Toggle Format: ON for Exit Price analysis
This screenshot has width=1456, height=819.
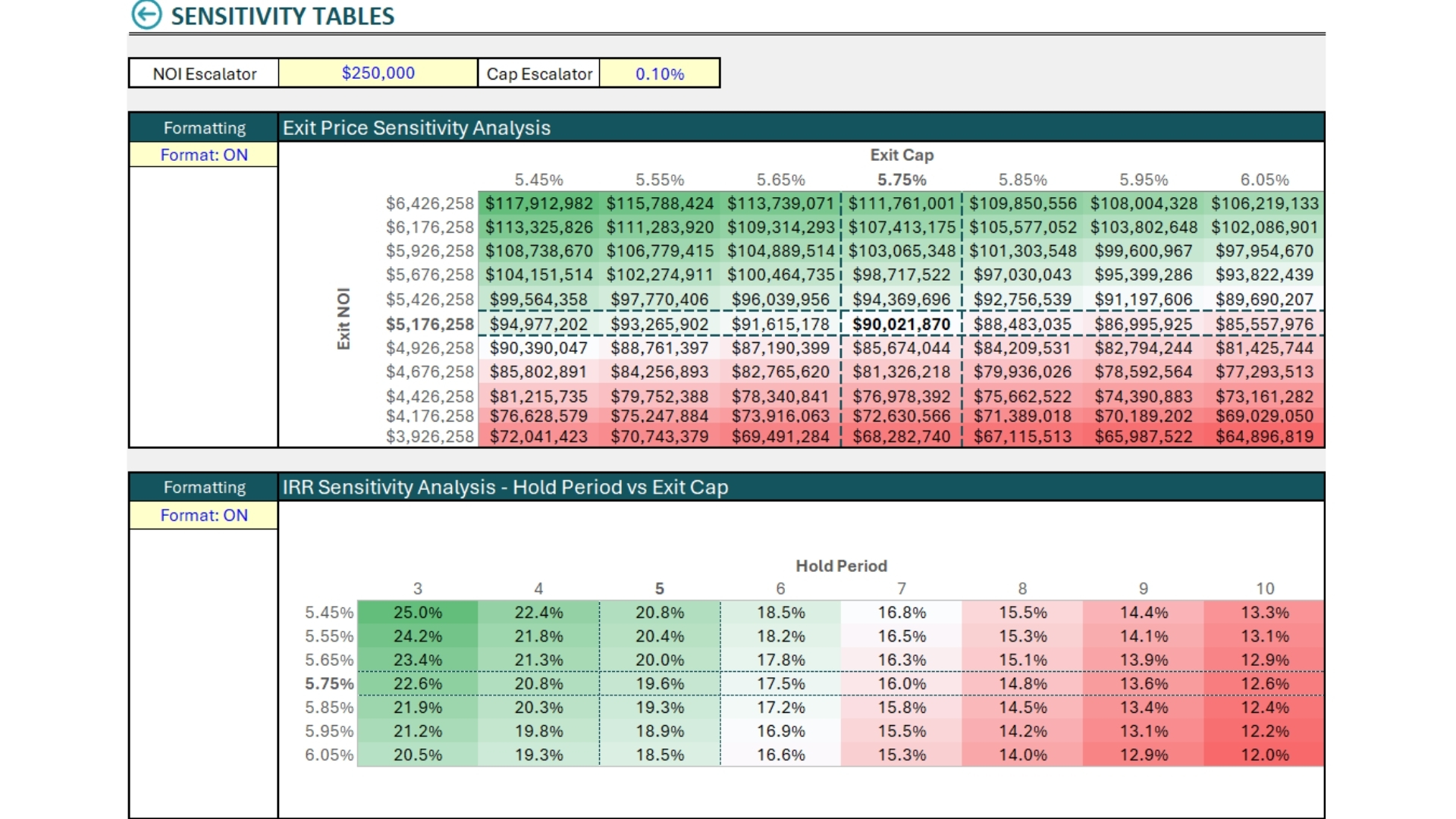[x=203, y=155]
